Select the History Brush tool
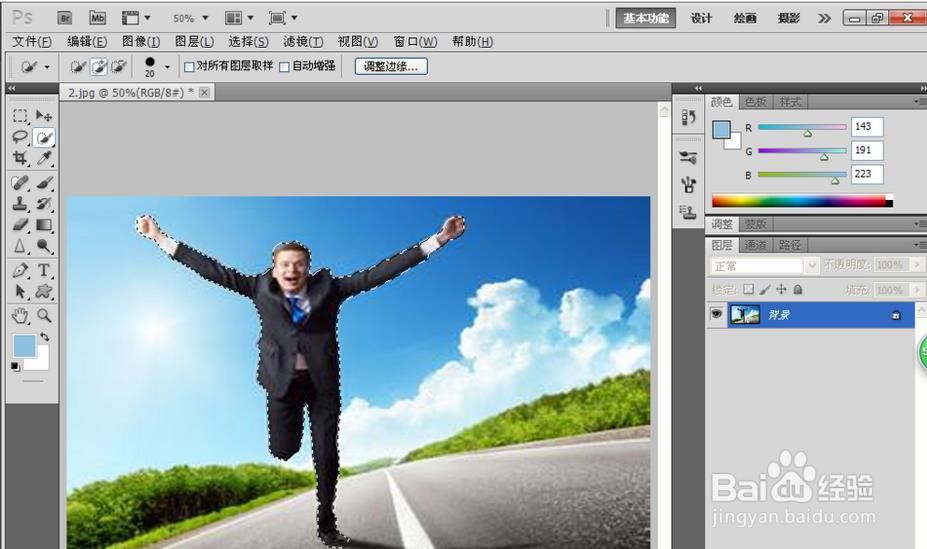Viewport: 927px width, 549px height. pos(44,204)
